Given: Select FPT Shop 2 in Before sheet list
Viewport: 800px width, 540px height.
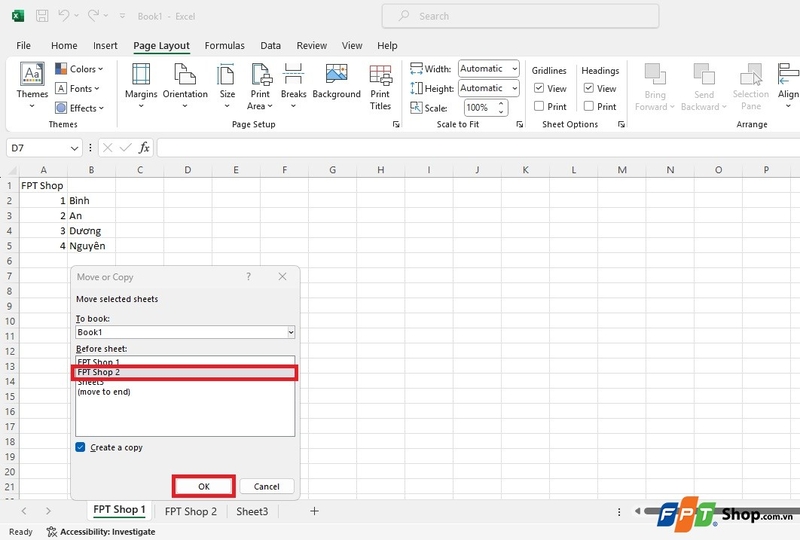Looking at the screenshot, I should (x=185, y=372).
